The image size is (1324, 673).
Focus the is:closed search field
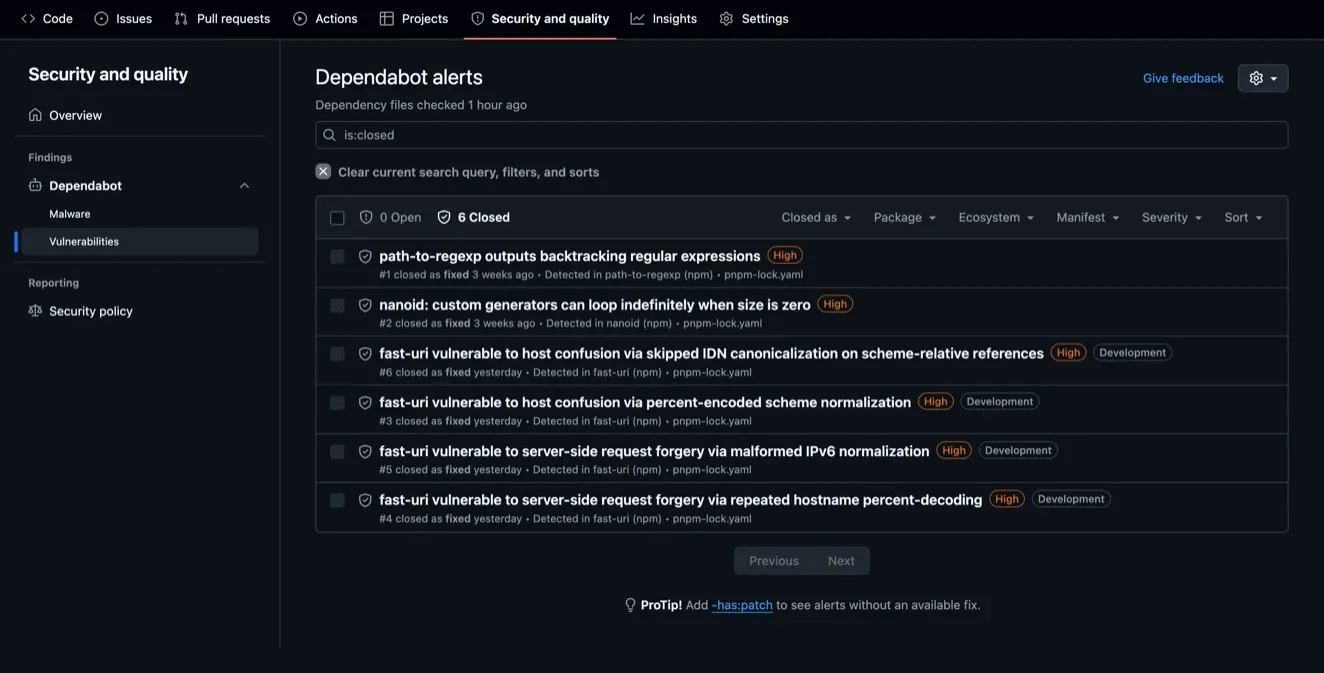coord(801,135)
